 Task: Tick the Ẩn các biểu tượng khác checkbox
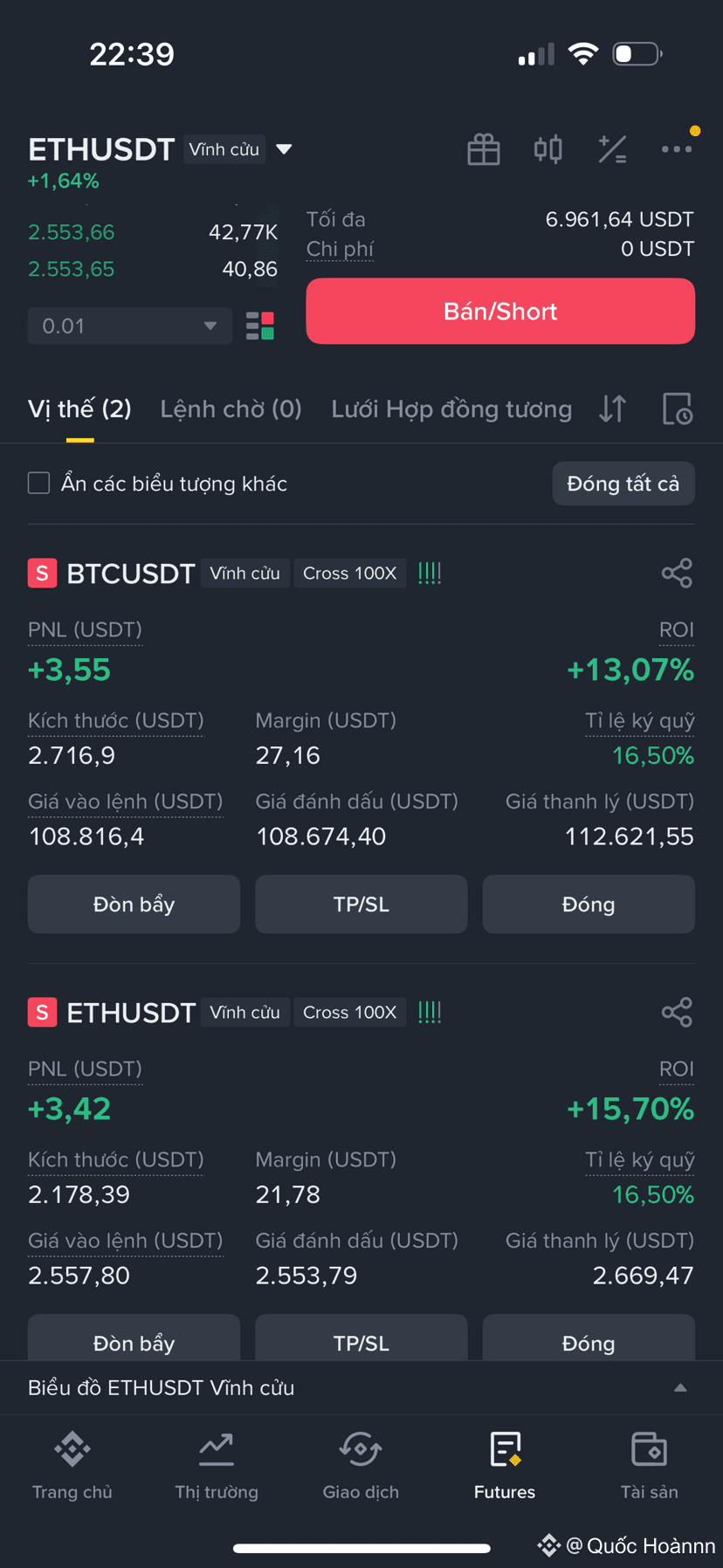tap(38, 483)
